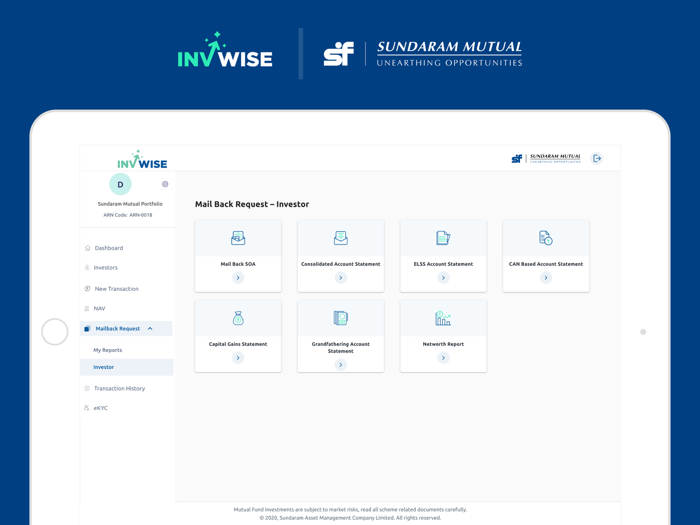This screenshot has width=700, height=525.
Task: Click the D profile avatar circle
Action: coord(120,184)
